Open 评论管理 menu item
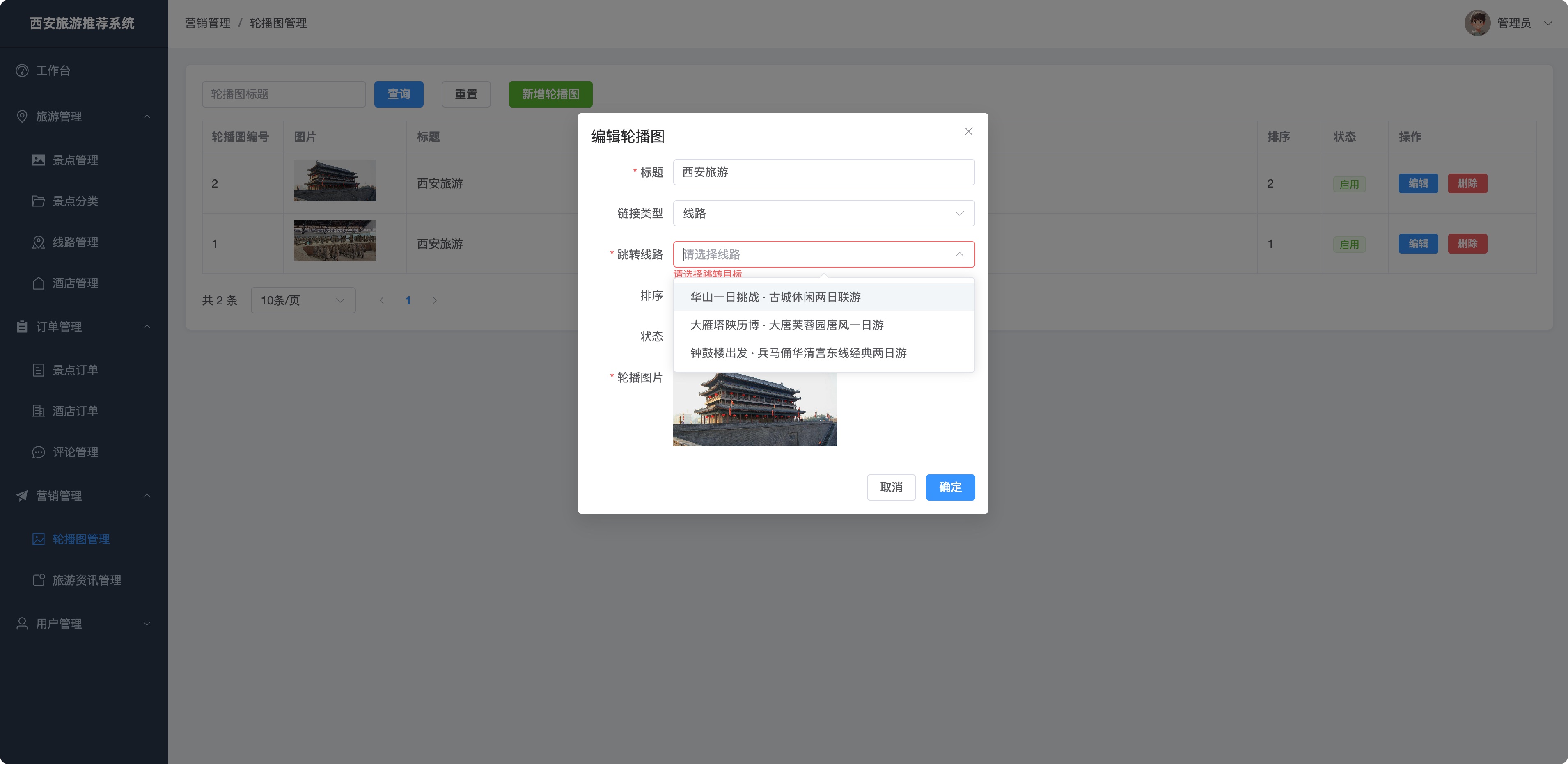The width and height of the screenshot is (1568, 764). coord(84,452)
